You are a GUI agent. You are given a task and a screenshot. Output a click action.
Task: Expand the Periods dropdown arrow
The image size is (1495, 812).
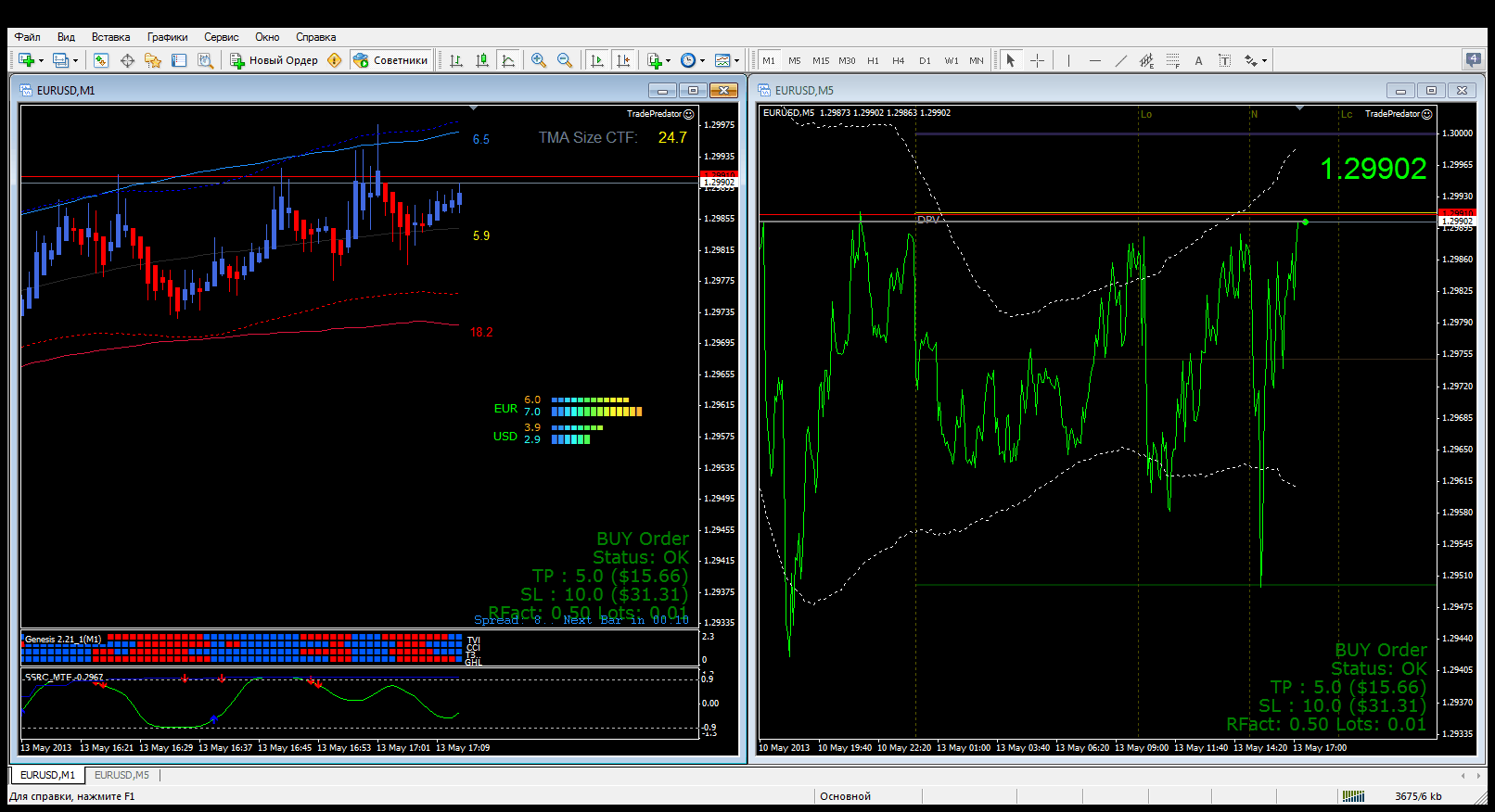pyautogui.click(x=702, y=60)
